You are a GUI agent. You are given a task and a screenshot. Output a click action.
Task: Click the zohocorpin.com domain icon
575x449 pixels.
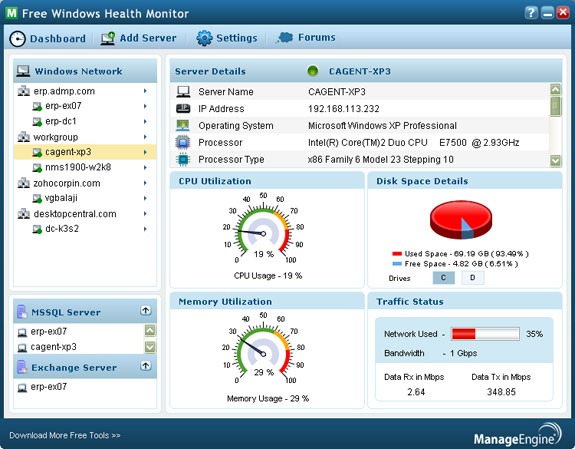tap(24, 183)
